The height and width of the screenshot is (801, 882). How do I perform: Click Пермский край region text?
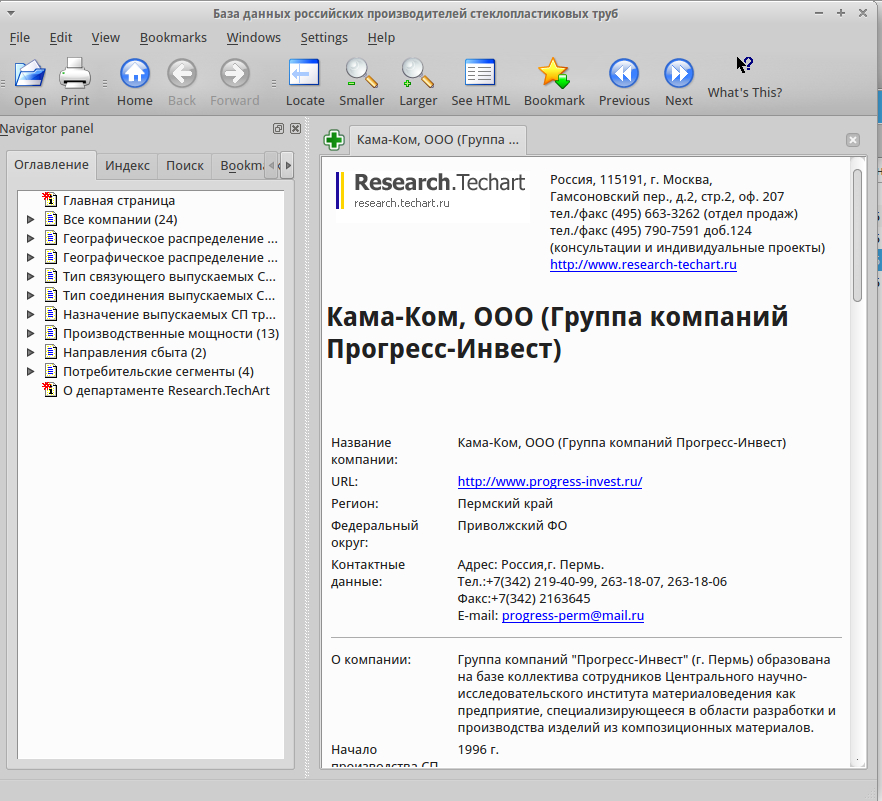pyautogui.click(x=505, y=503)
